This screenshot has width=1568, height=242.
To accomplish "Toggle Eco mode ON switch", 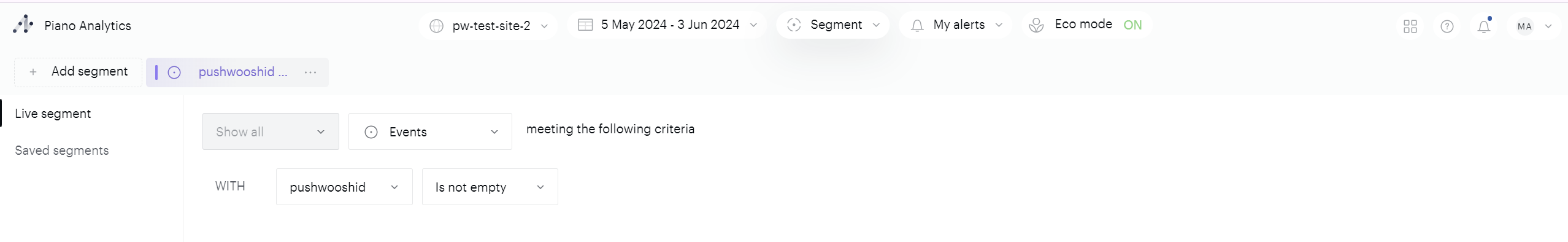I will click(1132, 25).
